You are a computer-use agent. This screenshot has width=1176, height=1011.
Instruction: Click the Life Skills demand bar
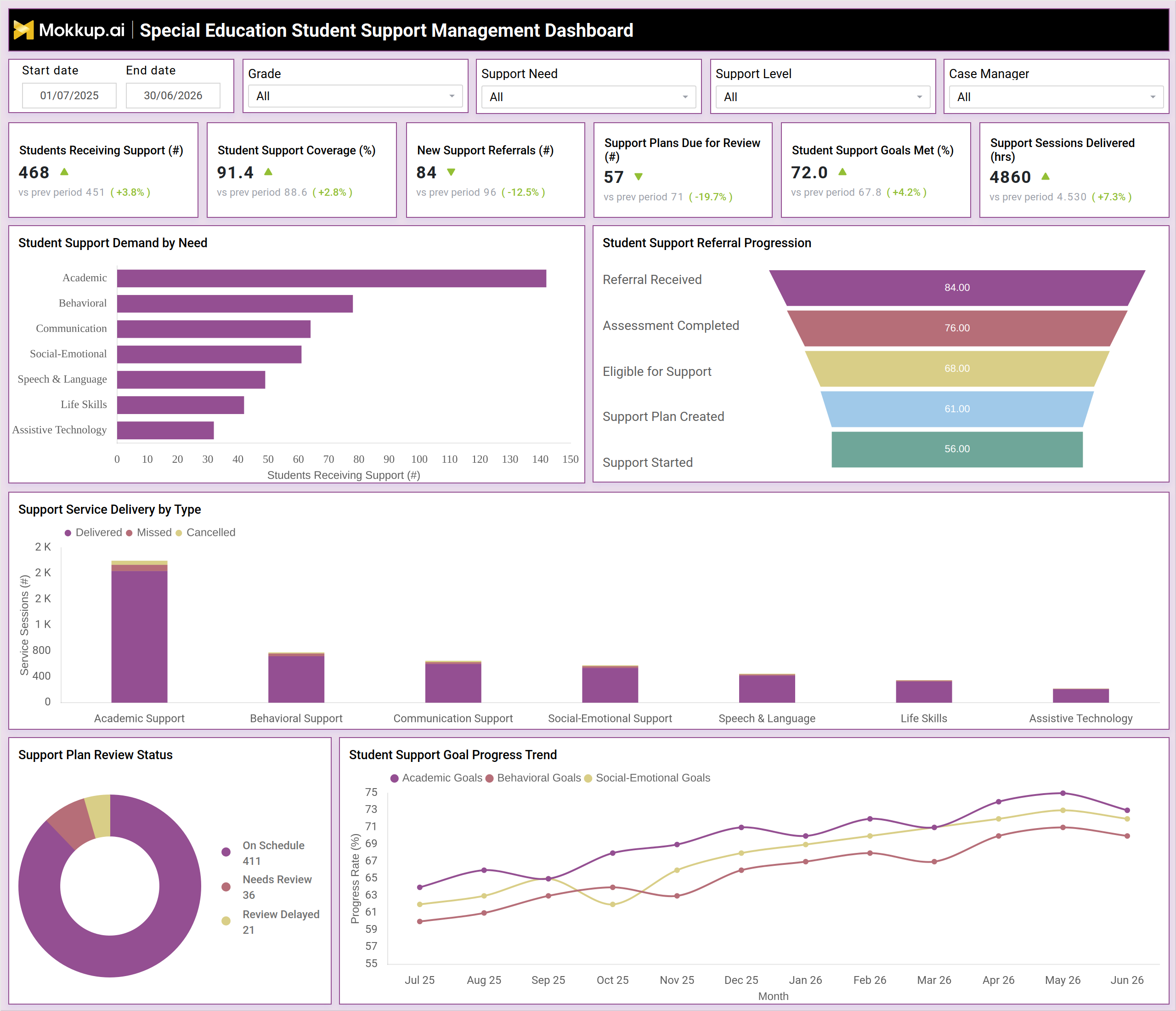(x=181, y=405)
